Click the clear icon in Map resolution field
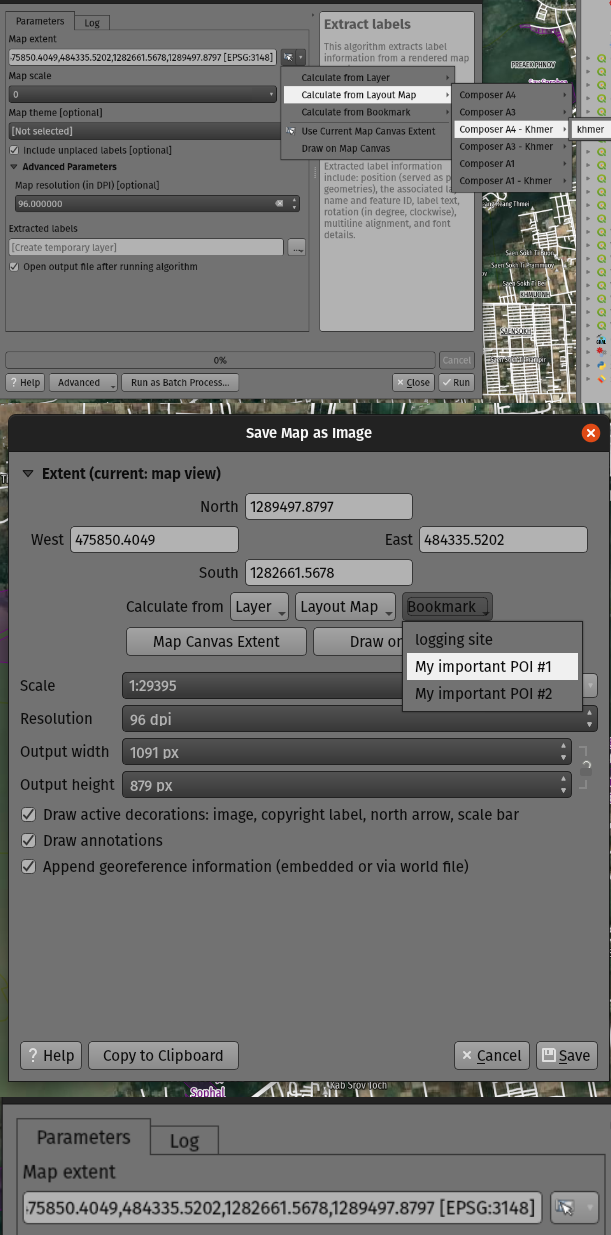 279,204
